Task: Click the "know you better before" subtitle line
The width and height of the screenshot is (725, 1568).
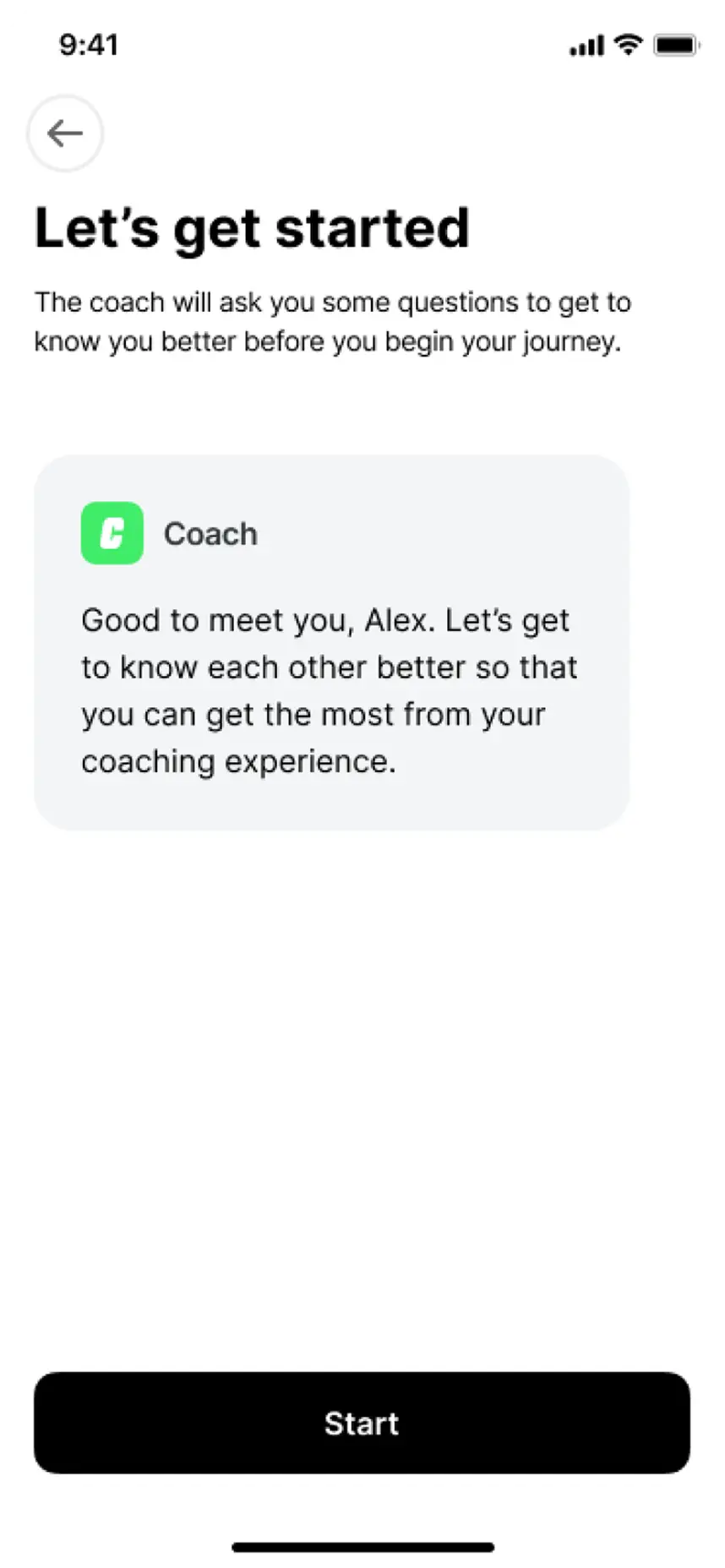Action: coord(327,342)
